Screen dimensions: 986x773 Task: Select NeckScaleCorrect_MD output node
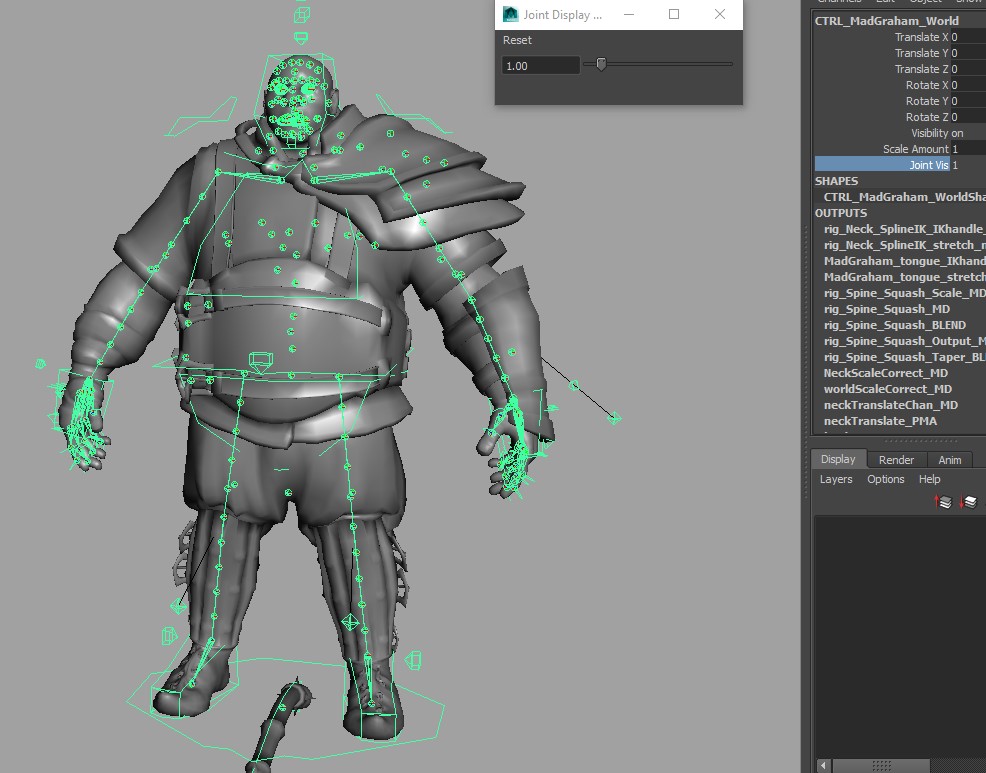885,373
